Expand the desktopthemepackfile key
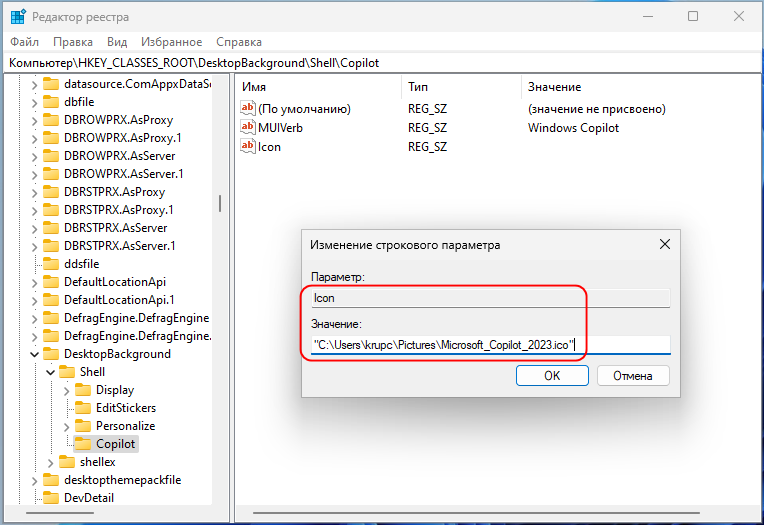The height and width of the screenshot is (525, 764). coord(34,481)
